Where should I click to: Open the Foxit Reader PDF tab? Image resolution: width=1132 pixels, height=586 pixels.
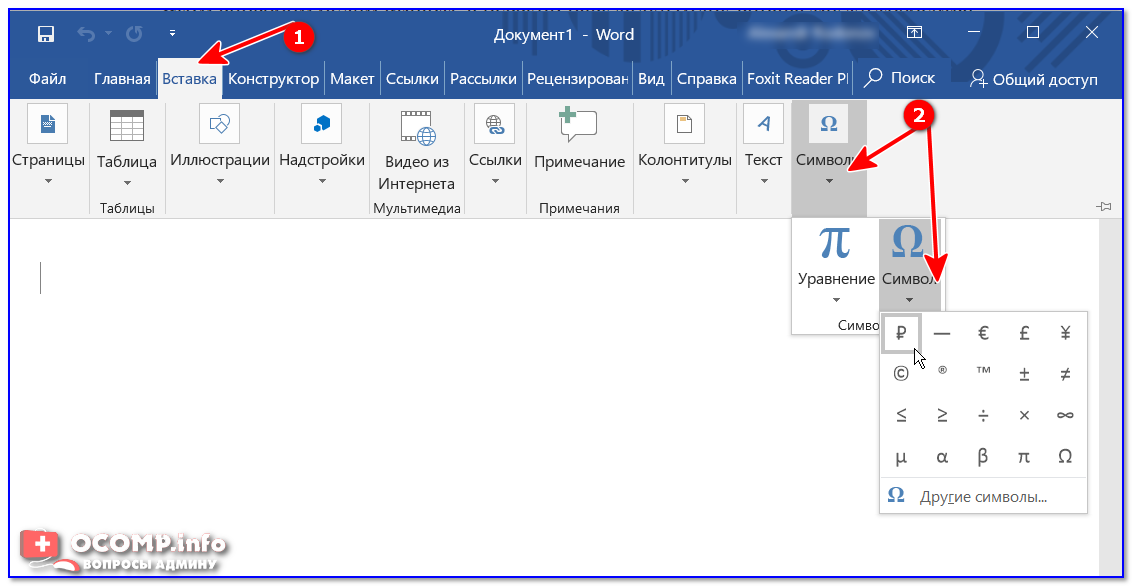pos(798,79)
